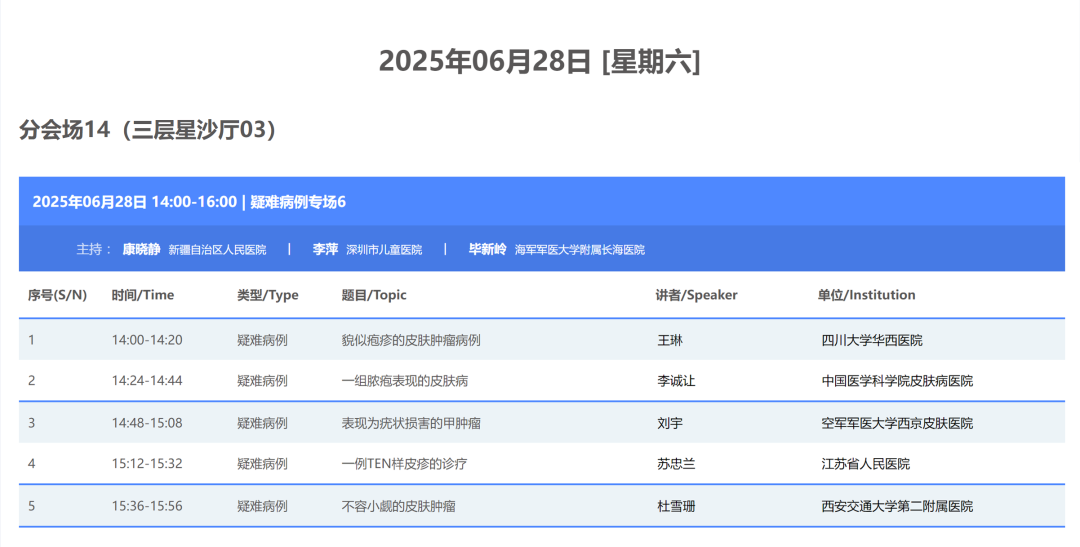Click serial number 4 in 苏忠兰 row
Viewport: 1080px width, 547px height.
click(x=31, y=463)
